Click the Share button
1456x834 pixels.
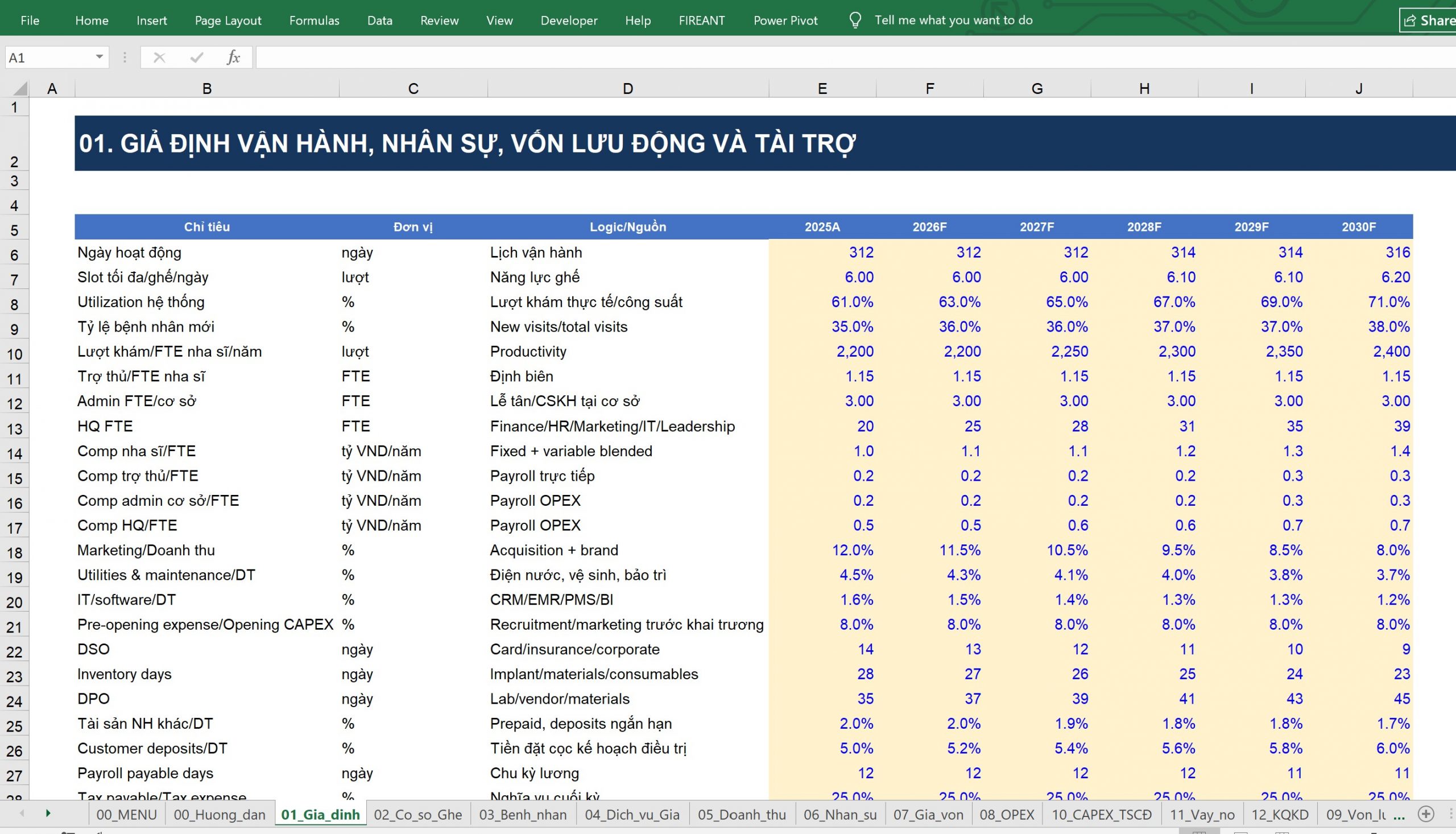coord(1429,20)
